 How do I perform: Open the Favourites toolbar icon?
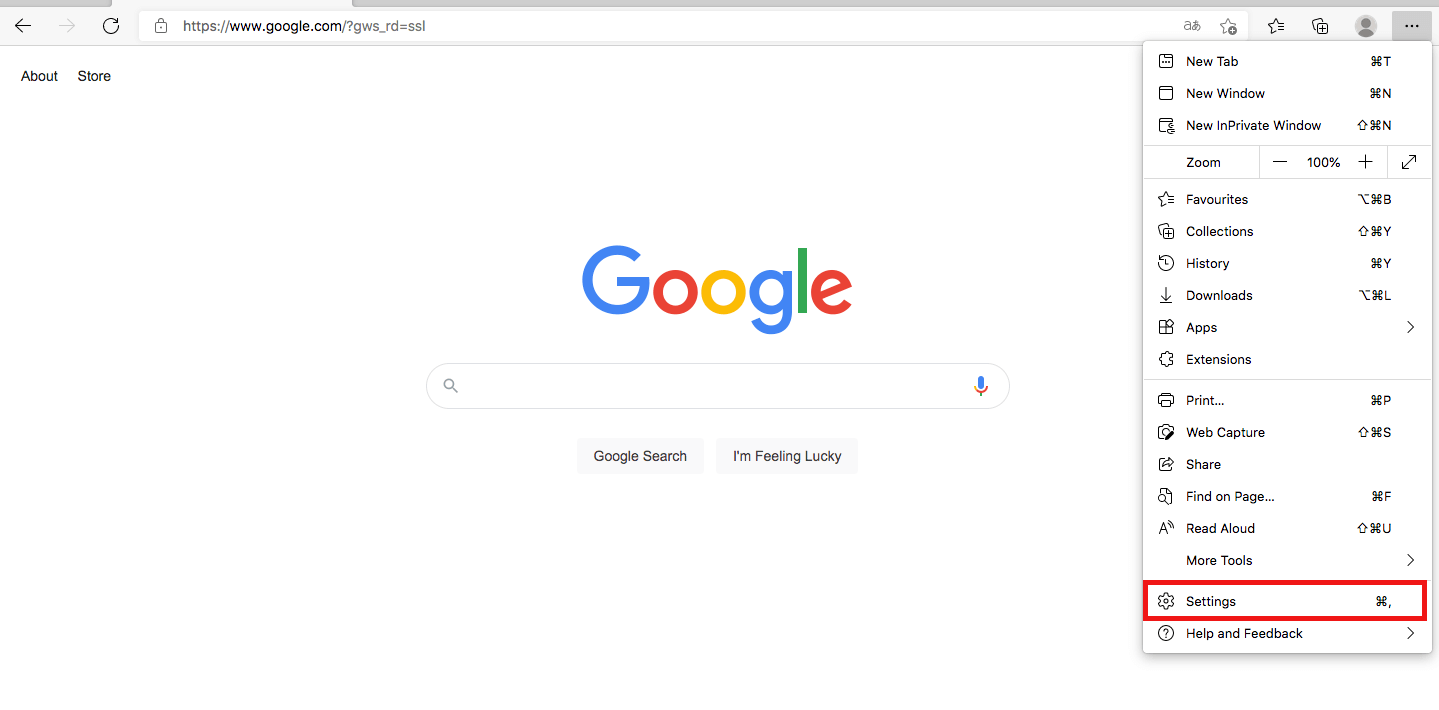pyautogui.click(x=1277, y=26)
